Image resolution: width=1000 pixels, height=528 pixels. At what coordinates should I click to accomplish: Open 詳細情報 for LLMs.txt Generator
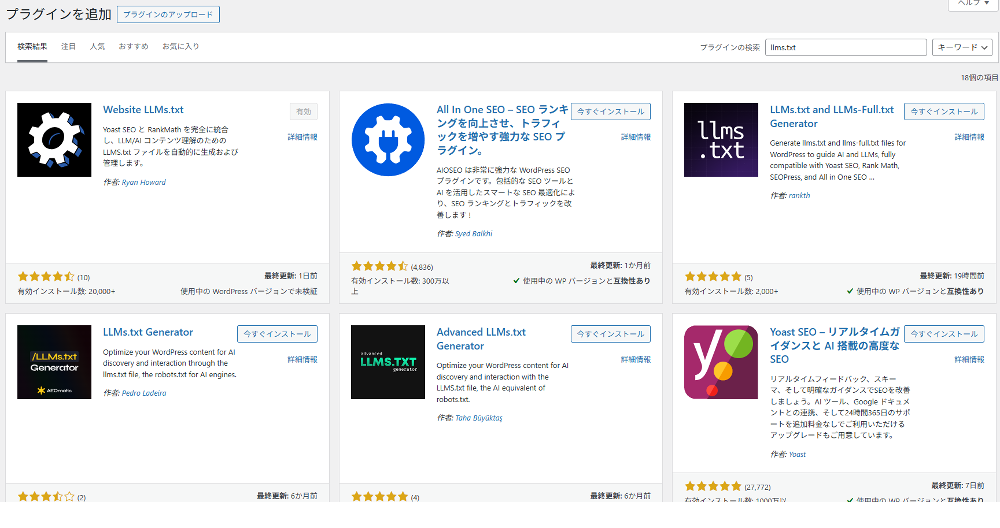pyautogui.click(x=302, y=360)
